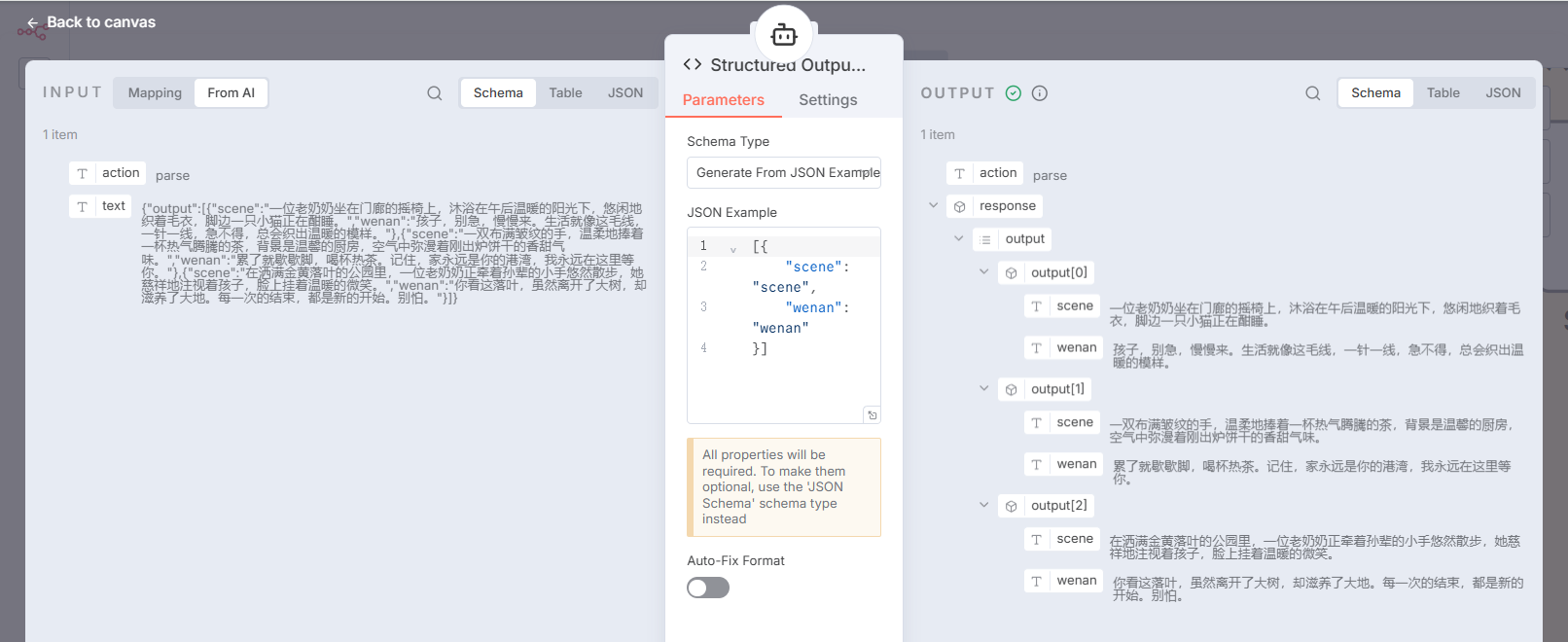
Task: Collapse the output[2] item
Action: (984, 506)
